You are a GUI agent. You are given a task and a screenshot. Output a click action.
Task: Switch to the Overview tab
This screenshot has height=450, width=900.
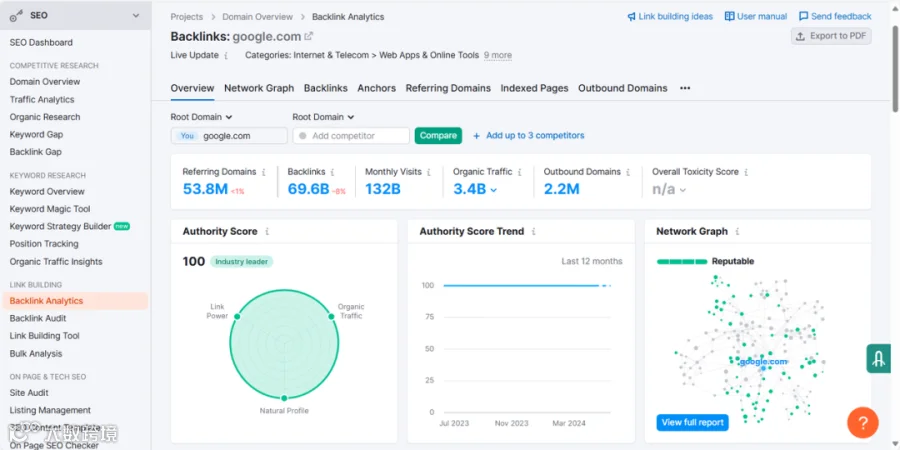tap(192, 88)
